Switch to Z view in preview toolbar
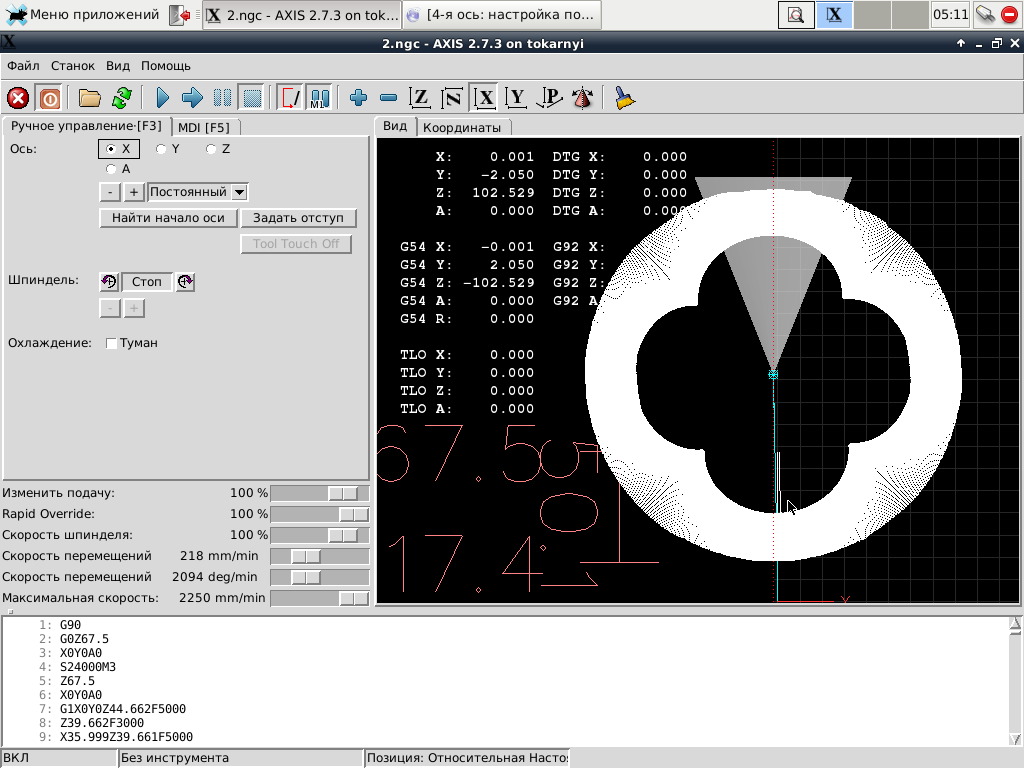The image size is (1024, 768). pos(421,98)
